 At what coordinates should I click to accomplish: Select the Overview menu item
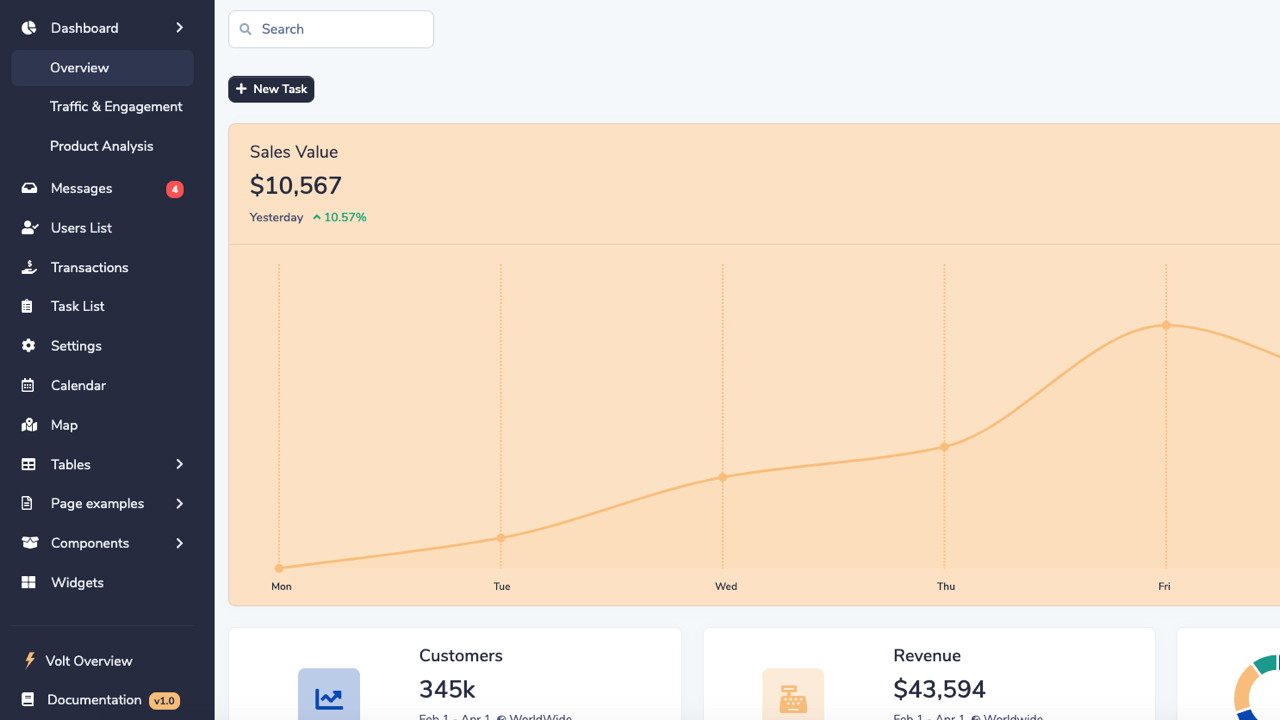102,68
